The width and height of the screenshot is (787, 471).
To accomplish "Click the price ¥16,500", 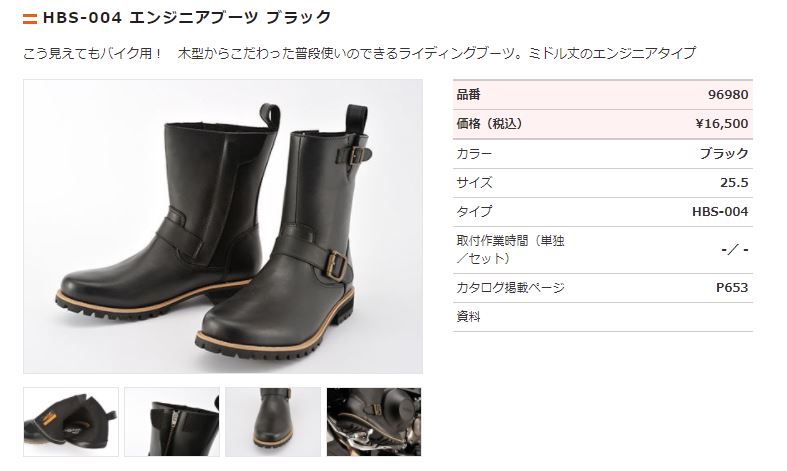I will [x=722, y=124].
